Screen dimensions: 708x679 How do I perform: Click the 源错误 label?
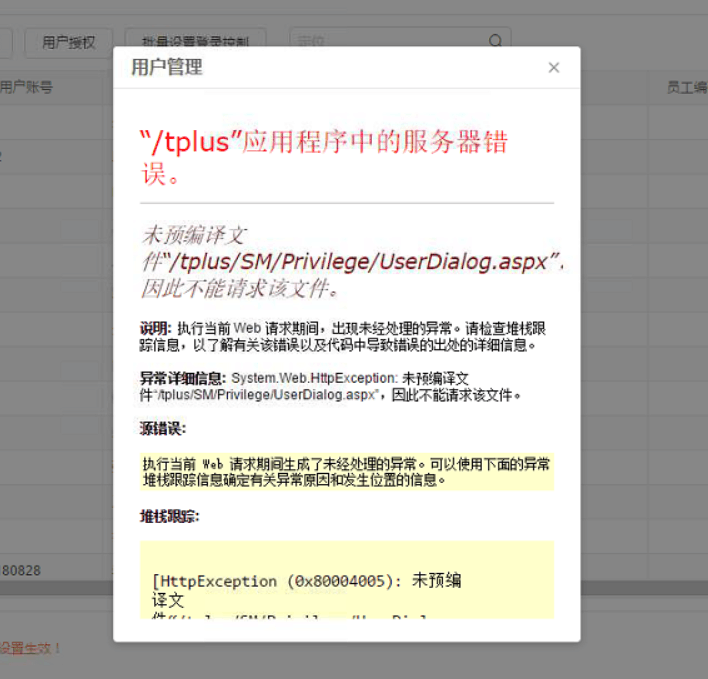[x=163, y=428]
